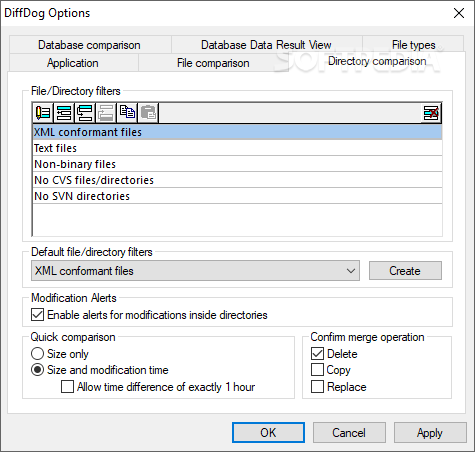Confirm with the OK button
The image size is (475, 452).
pos(268,433)
